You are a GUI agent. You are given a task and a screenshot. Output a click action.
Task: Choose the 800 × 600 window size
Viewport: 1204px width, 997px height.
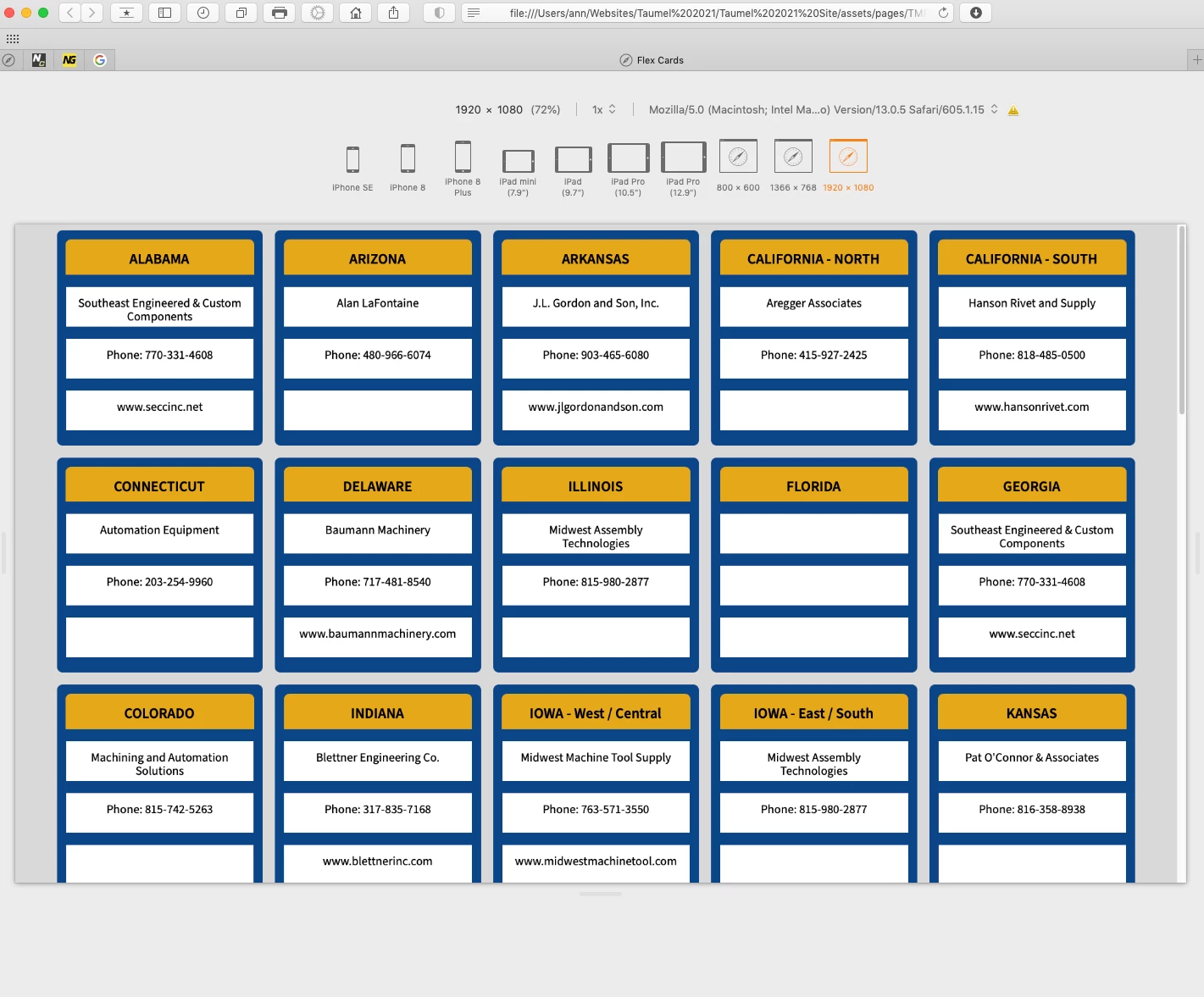[x=738, y=166]
